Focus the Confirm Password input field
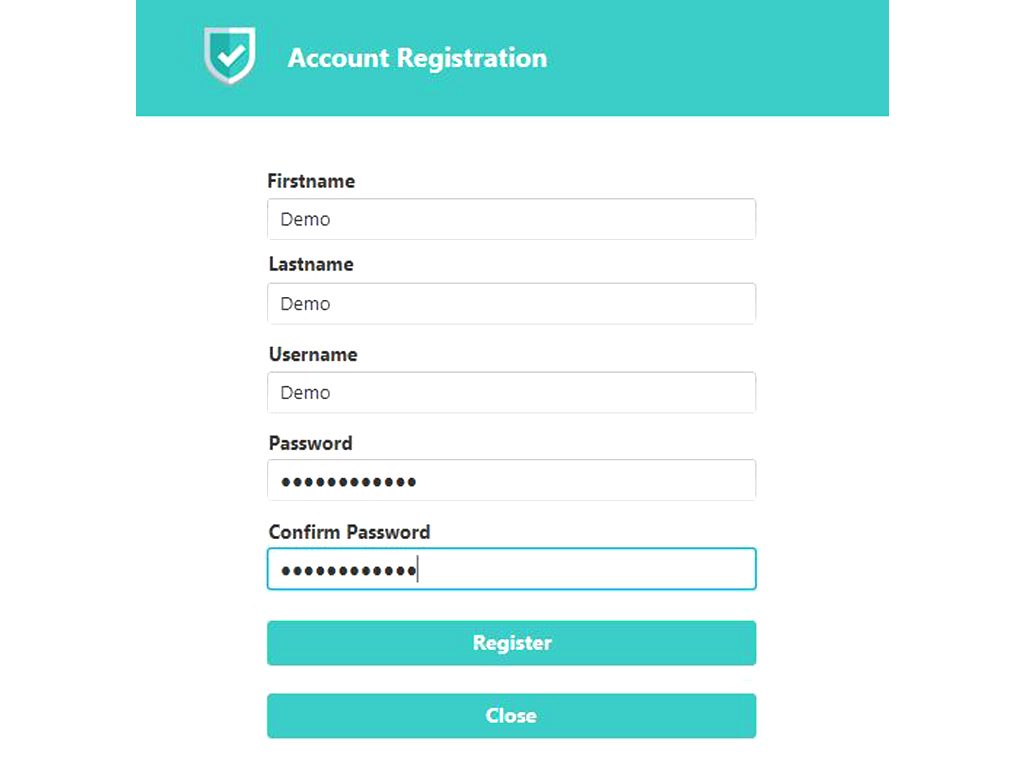Image resolution: width=1025 pixels, height=767 pixels. [511, 569]
